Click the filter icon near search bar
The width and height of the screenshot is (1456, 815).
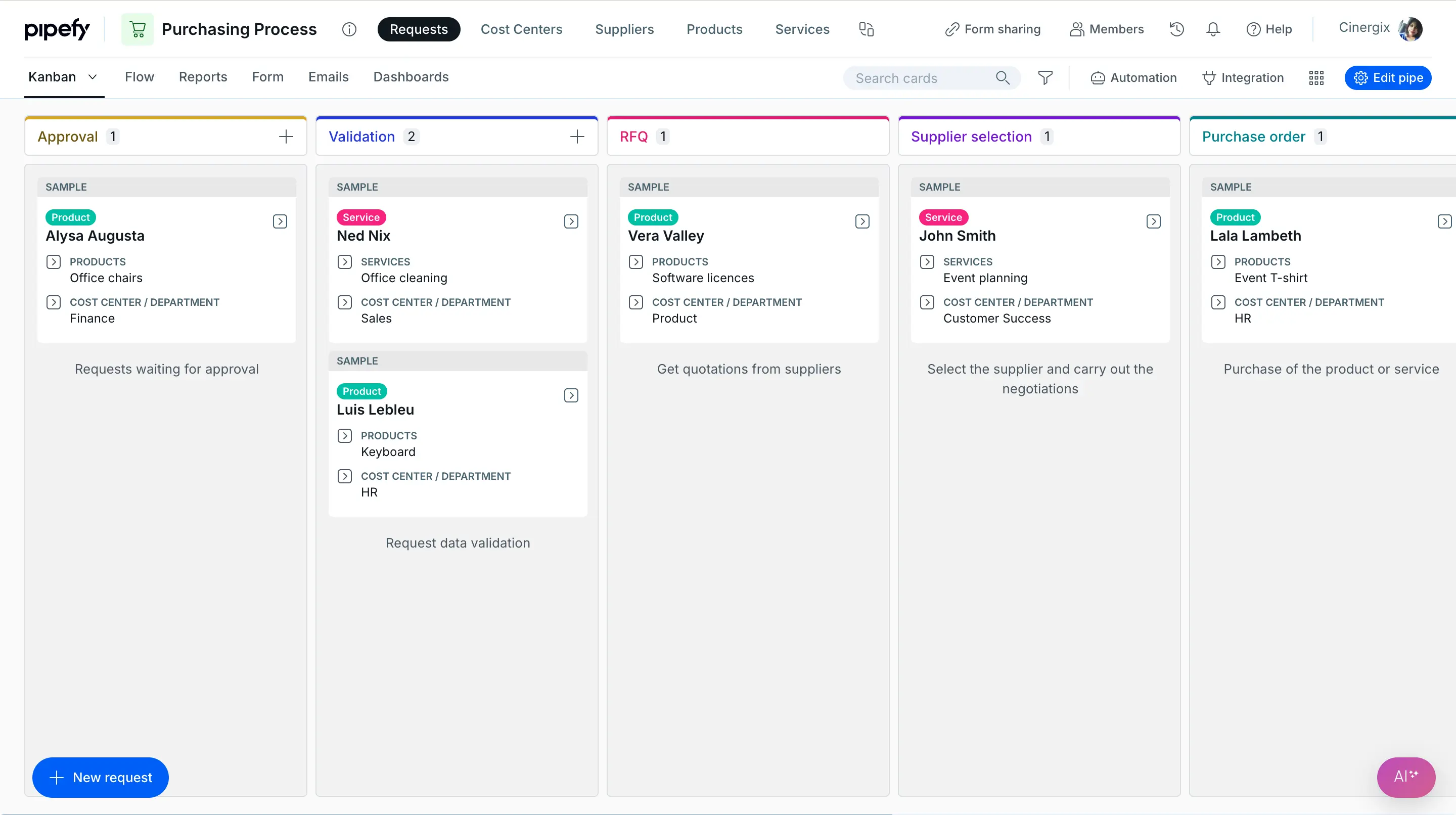(x=1046, y=77)
